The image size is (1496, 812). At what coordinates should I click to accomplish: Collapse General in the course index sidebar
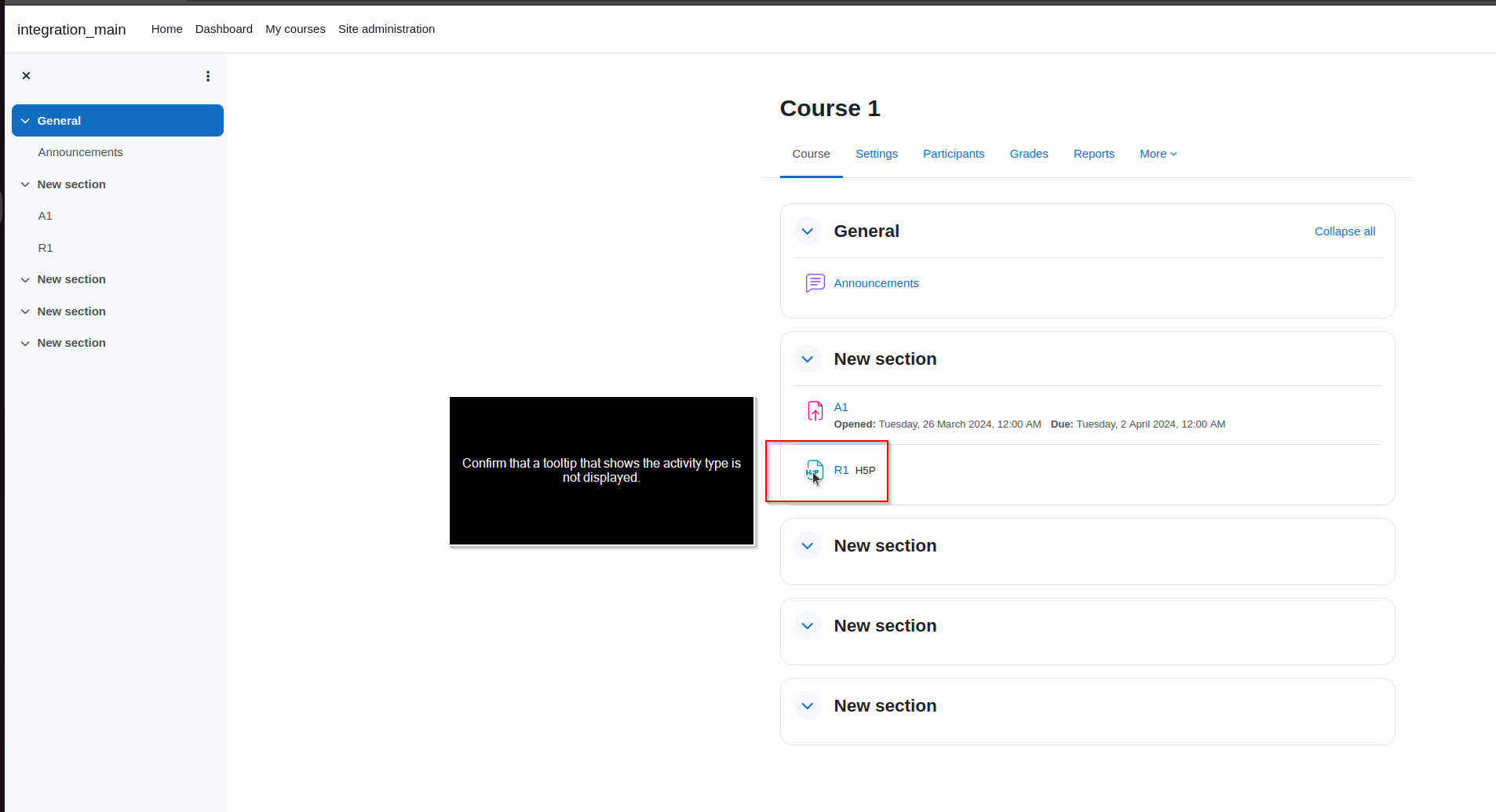point(25,121)
